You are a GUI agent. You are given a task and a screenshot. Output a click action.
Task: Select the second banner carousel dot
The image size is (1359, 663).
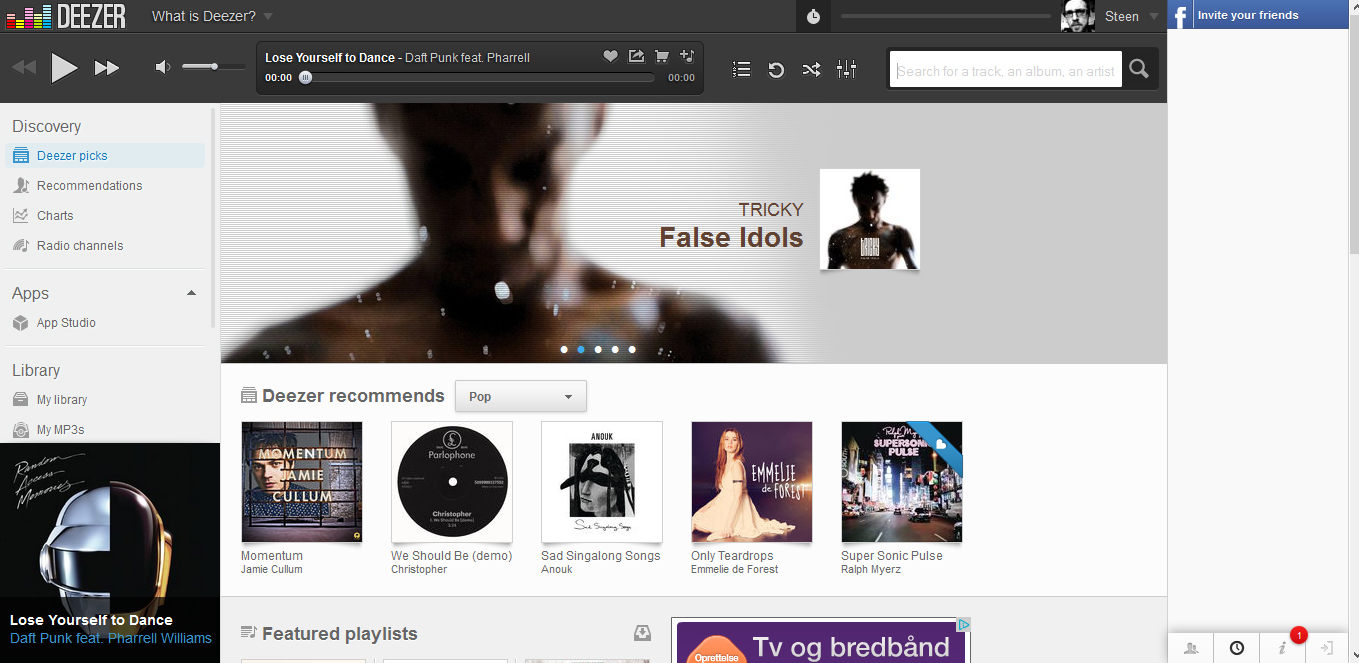(x=581, y=350)
